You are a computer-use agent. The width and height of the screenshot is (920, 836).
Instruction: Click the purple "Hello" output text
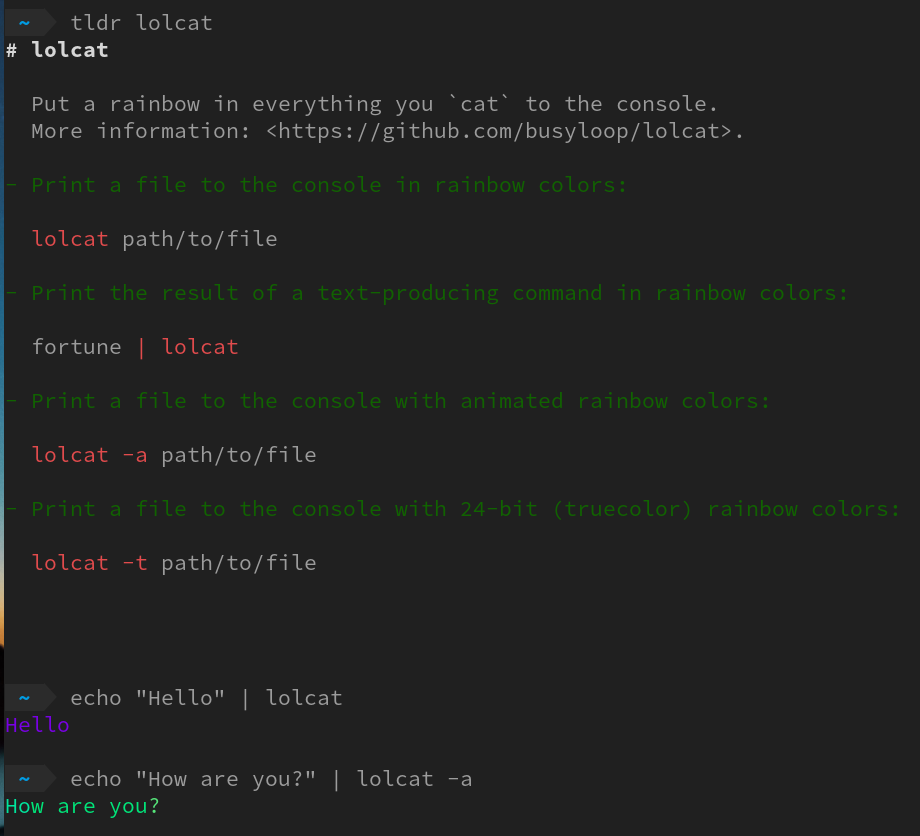(37, 725)
